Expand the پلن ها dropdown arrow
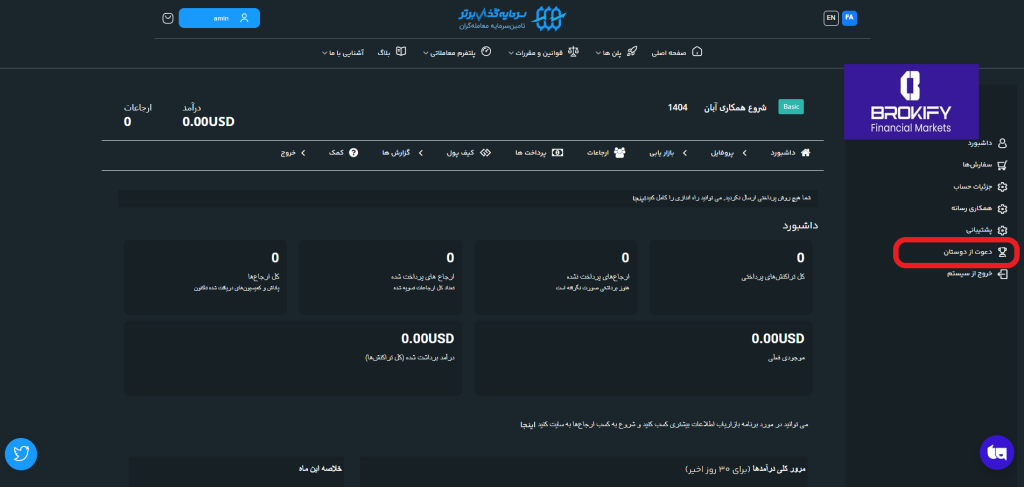Viewport: 1024px width, 487px height. pyautogui.click(x=598, y=54)
